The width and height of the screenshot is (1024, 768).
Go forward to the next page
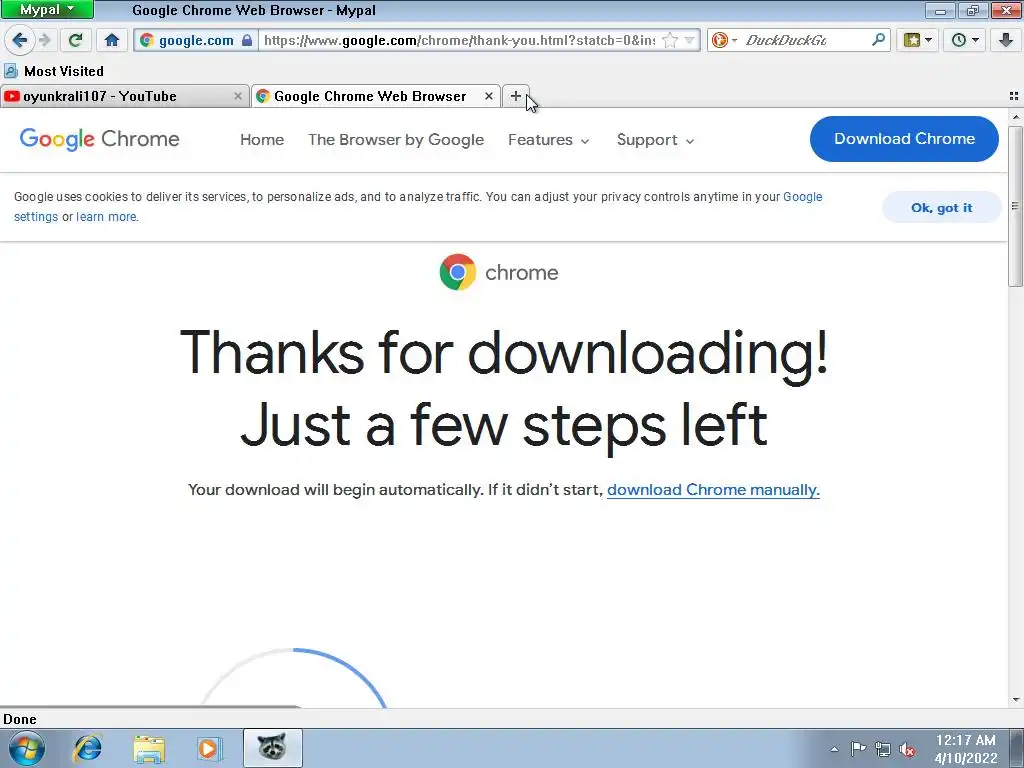45,40
